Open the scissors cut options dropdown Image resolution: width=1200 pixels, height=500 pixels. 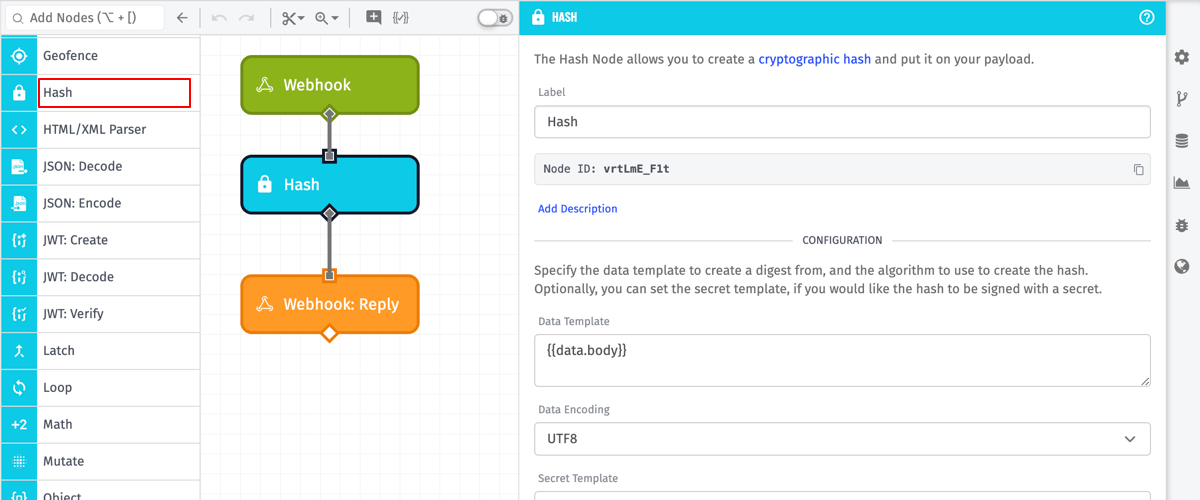[292, 17]
